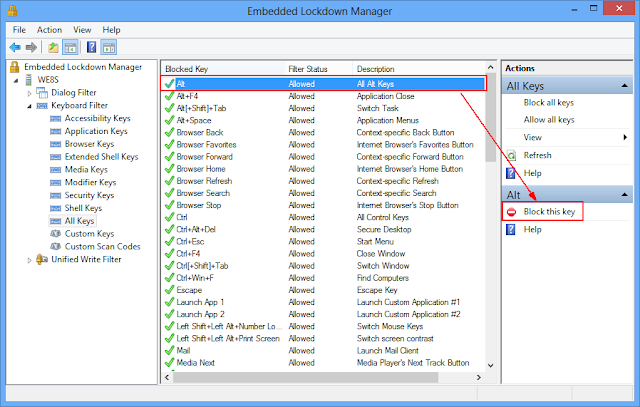
Task: Open the View menu in menu bar
Action: (82, 30)
